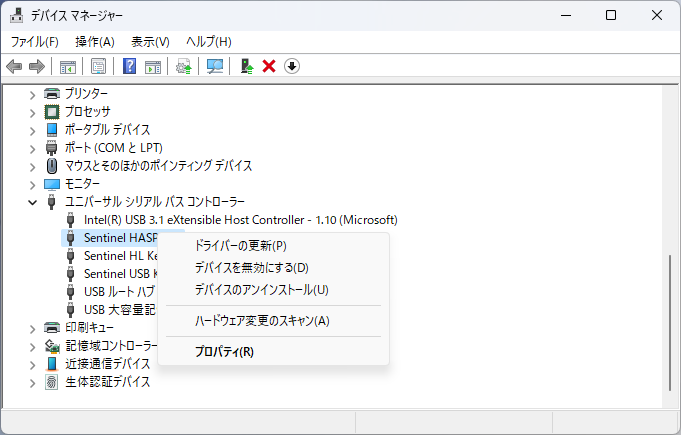
Task: Open the Help toolbar icon with question mark
Action: [x=129, y=66]
